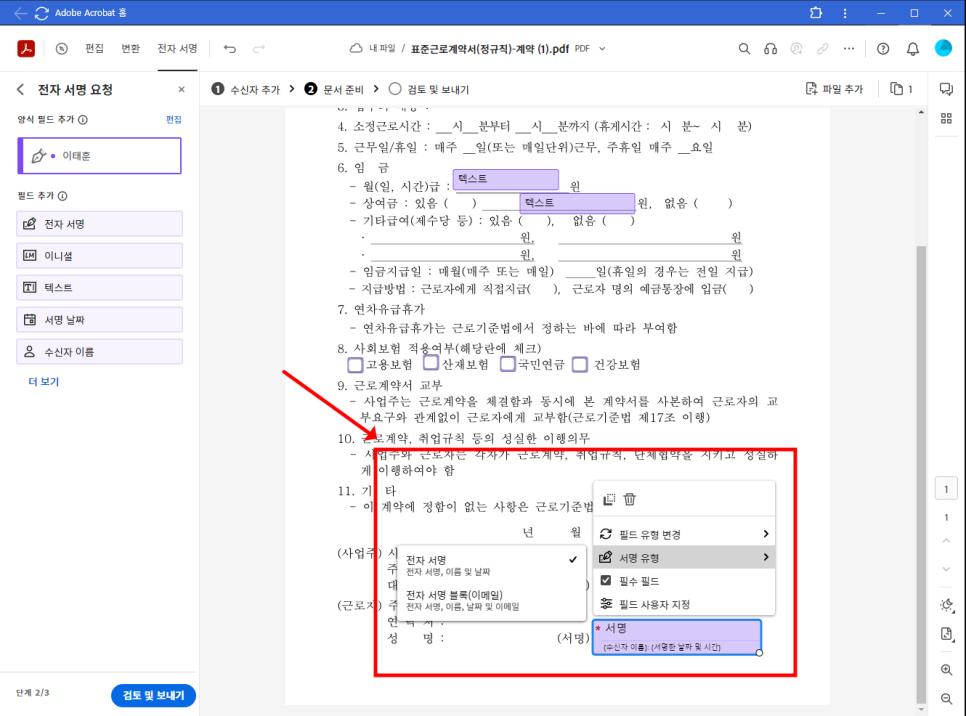The width and height of the screenshot is (966, 716).
Task: Click the 검토 및 보내기 blue button
Action: pos(153,696)
